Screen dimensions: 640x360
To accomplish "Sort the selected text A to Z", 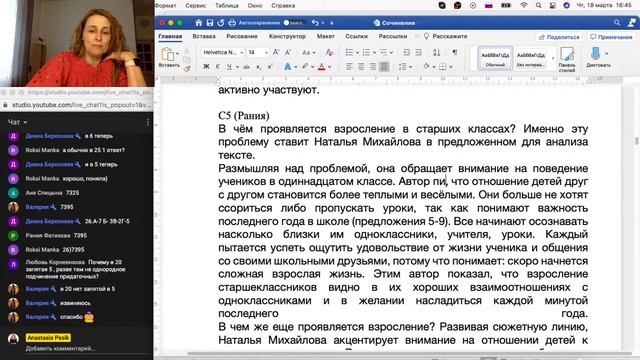I will pyautogui.click(x=436, y=52).
